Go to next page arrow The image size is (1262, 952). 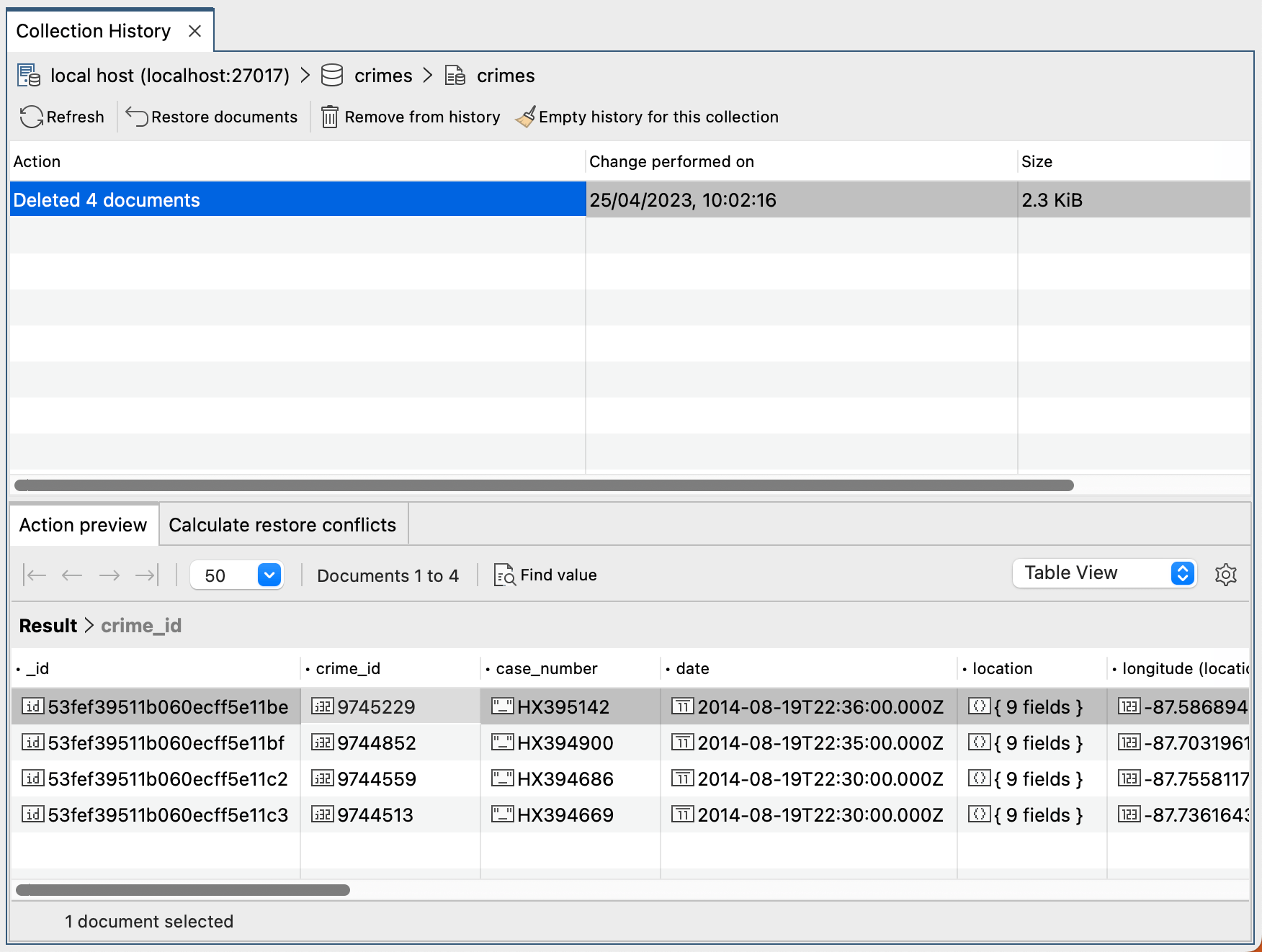tap(109, 575)
